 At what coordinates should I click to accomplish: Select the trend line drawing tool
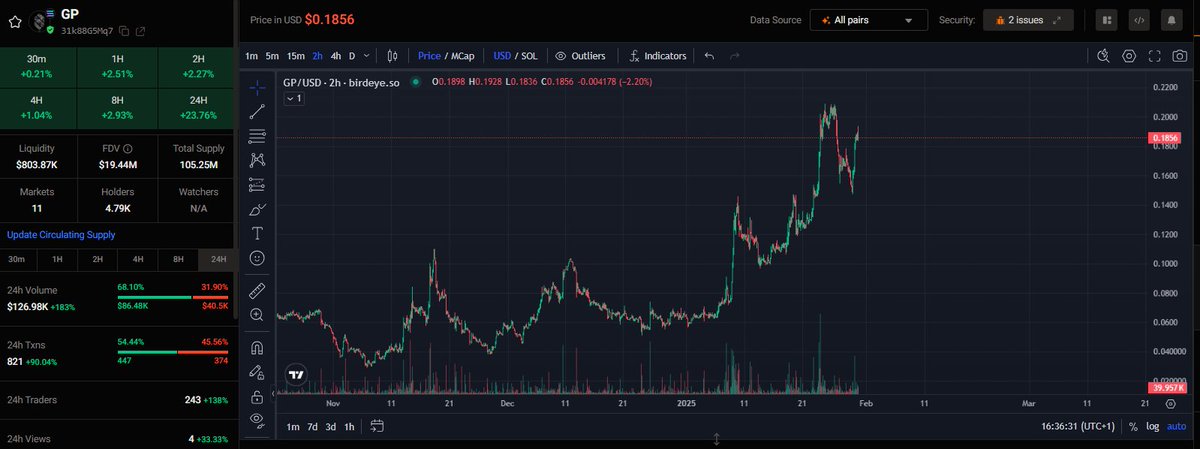coord(257,111)
